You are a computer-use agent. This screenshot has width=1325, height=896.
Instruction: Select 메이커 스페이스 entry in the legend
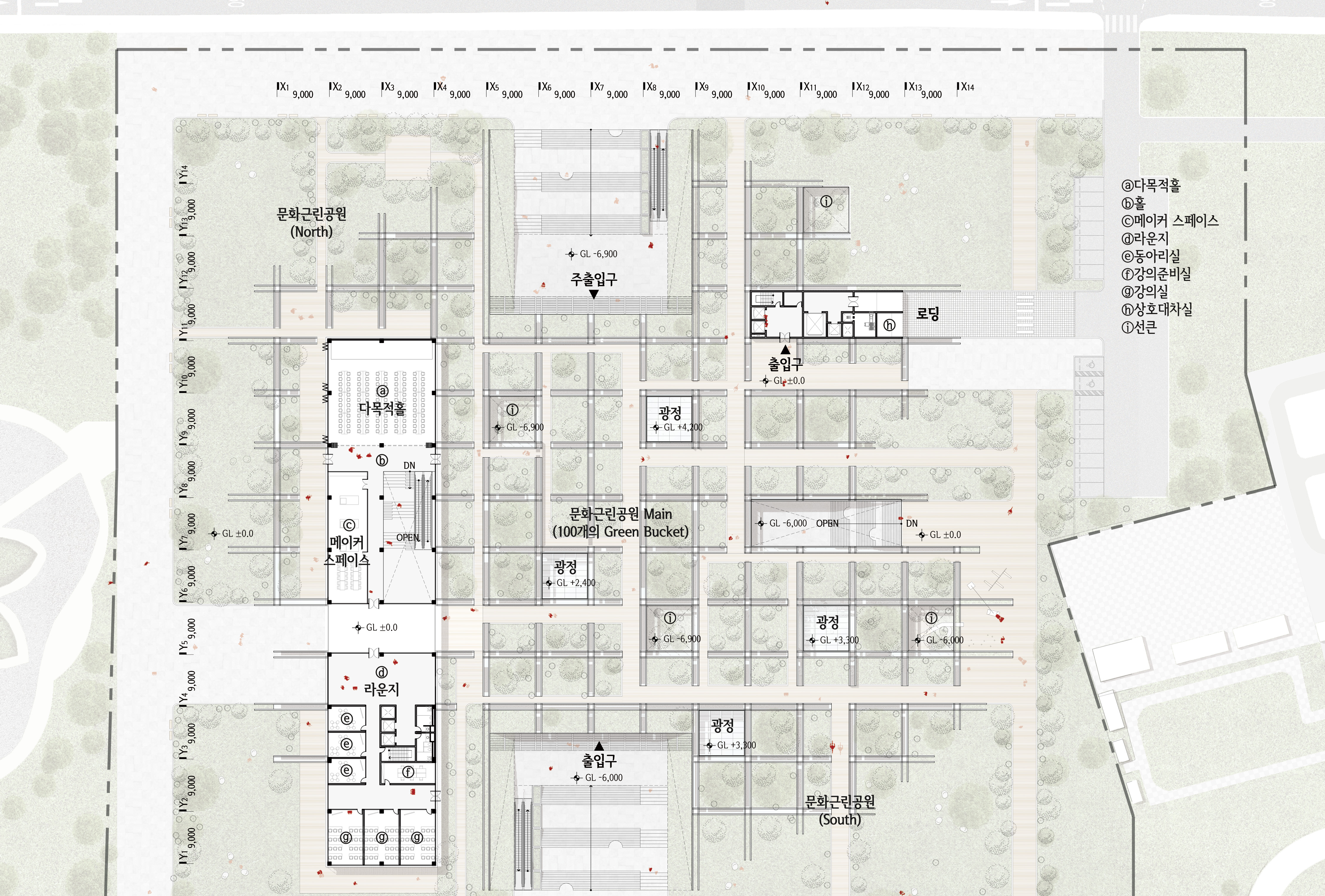[1169, 221]
